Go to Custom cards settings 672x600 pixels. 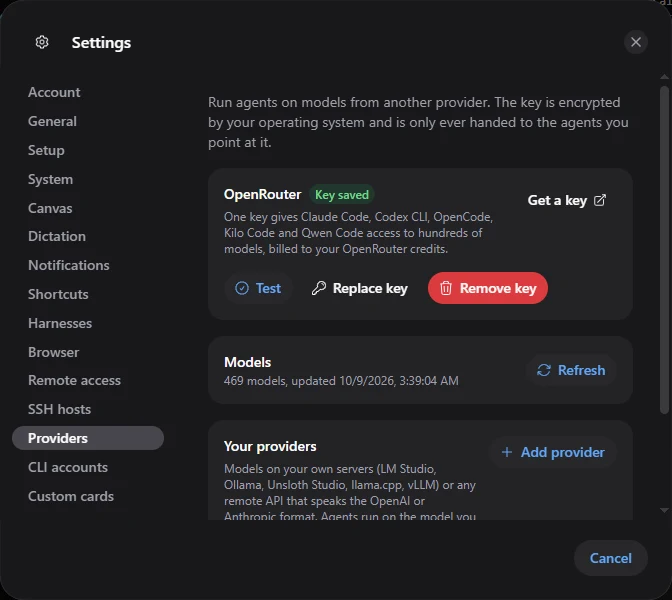[71, 496]
